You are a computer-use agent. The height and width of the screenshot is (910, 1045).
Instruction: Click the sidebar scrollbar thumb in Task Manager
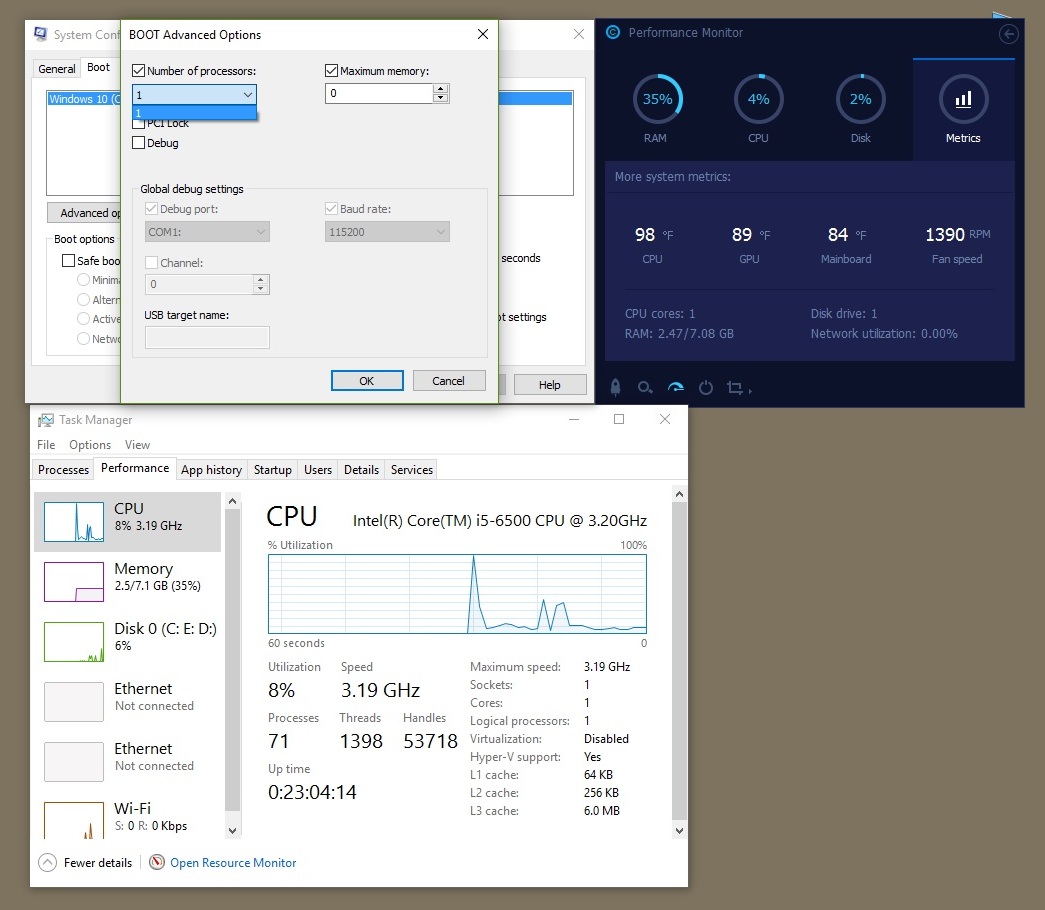pos(233,660)
